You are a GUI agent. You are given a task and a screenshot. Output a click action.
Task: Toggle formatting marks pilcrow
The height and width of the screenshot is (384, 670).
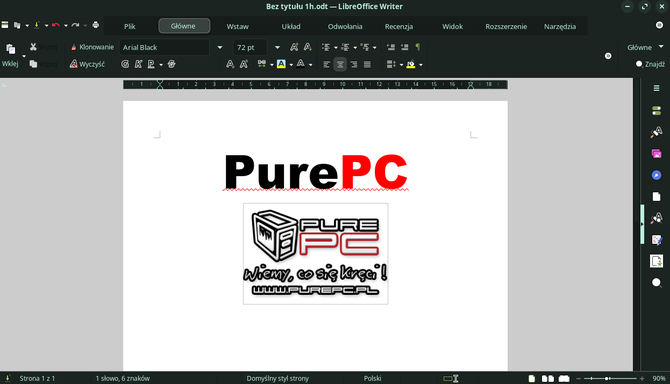418,47
